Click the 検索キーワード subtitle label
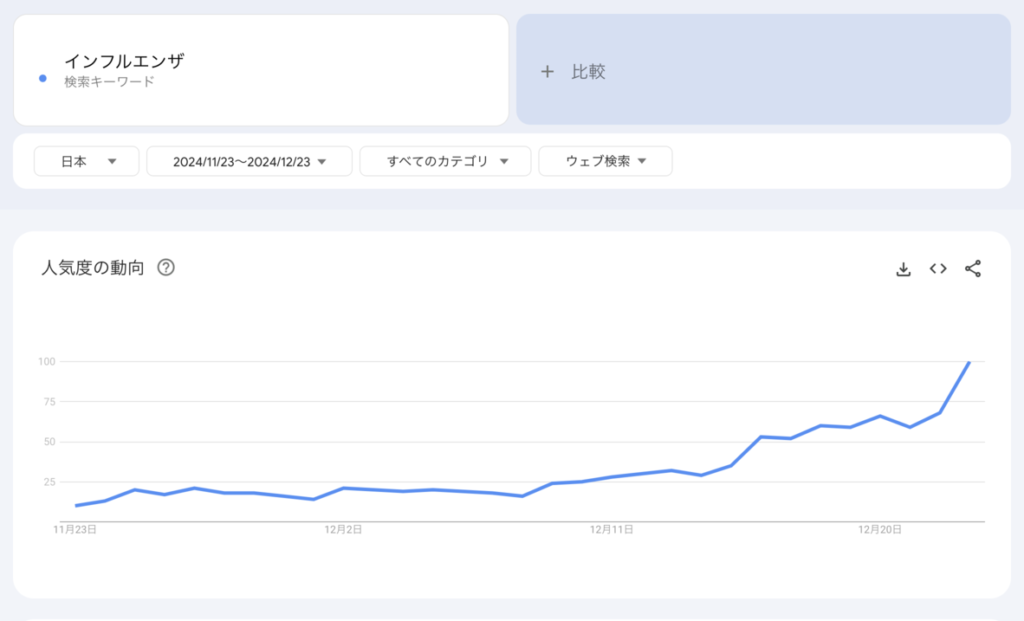 point(109,82)
